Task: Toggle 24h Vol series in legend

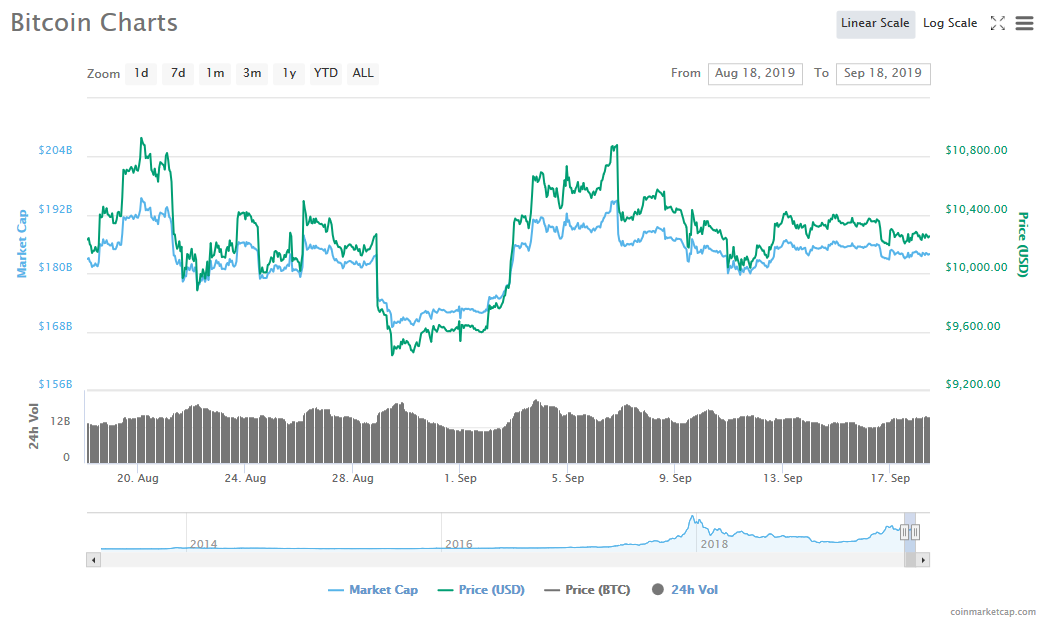Action: tap(685, 590)
